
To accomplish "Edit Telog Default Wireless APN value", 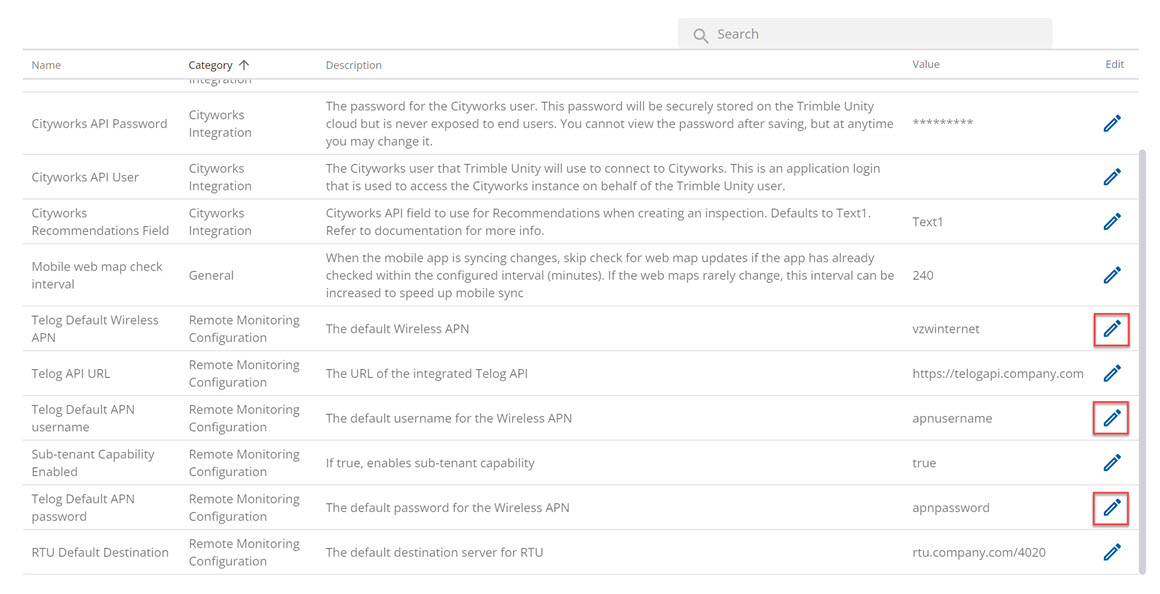I will (1112, 329).
